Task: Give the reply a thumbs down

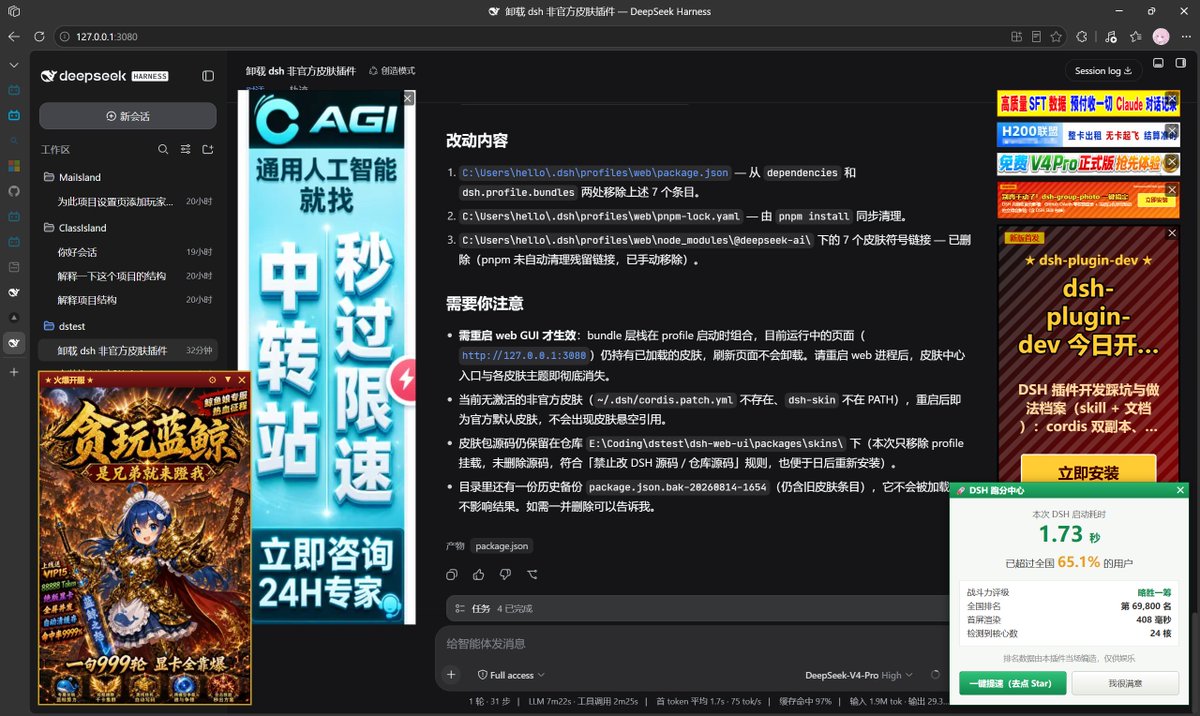Action: coord(505,574)
